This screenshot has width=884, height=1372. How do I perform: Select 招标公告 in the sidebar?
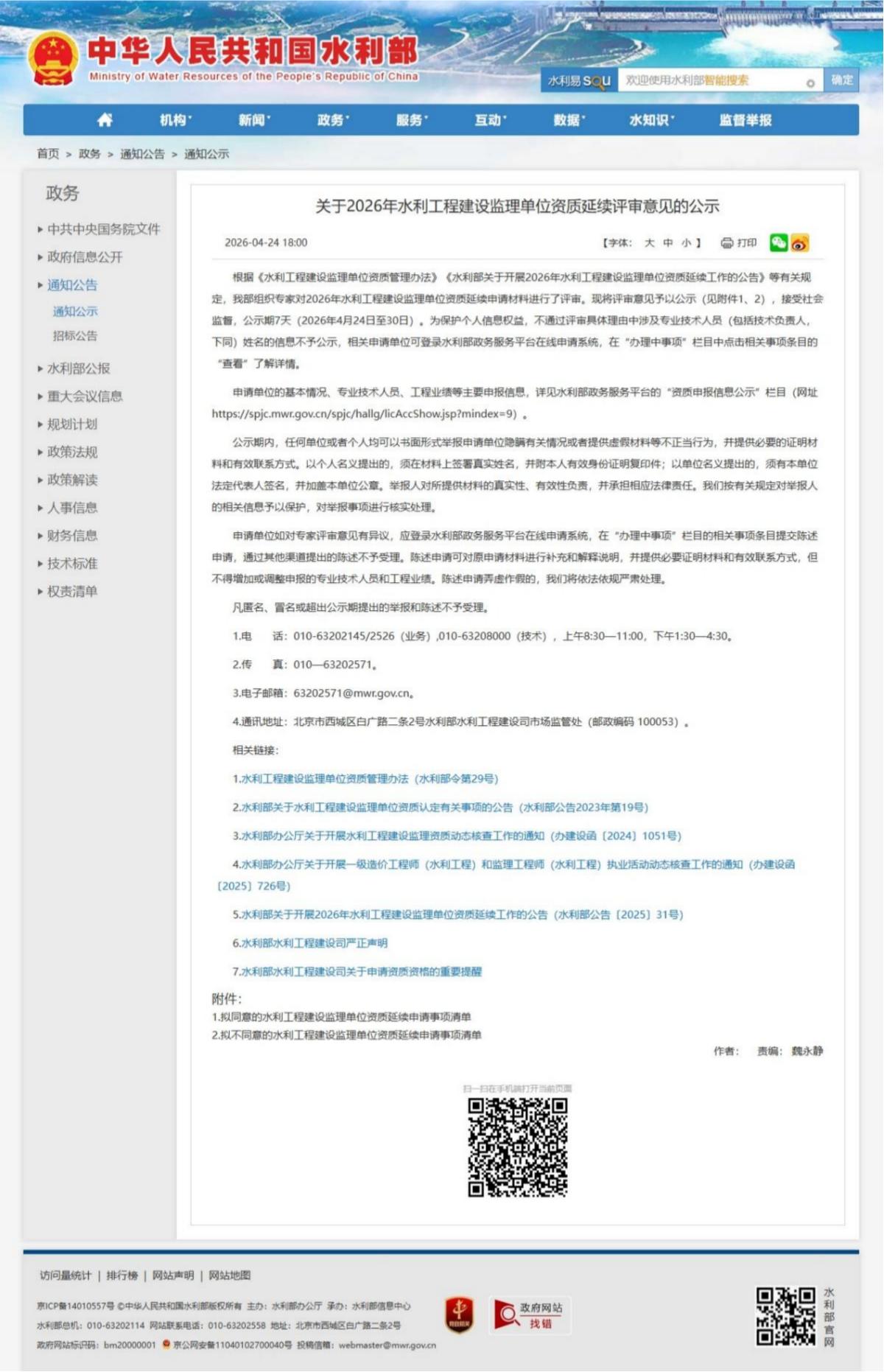click(75, 336)
